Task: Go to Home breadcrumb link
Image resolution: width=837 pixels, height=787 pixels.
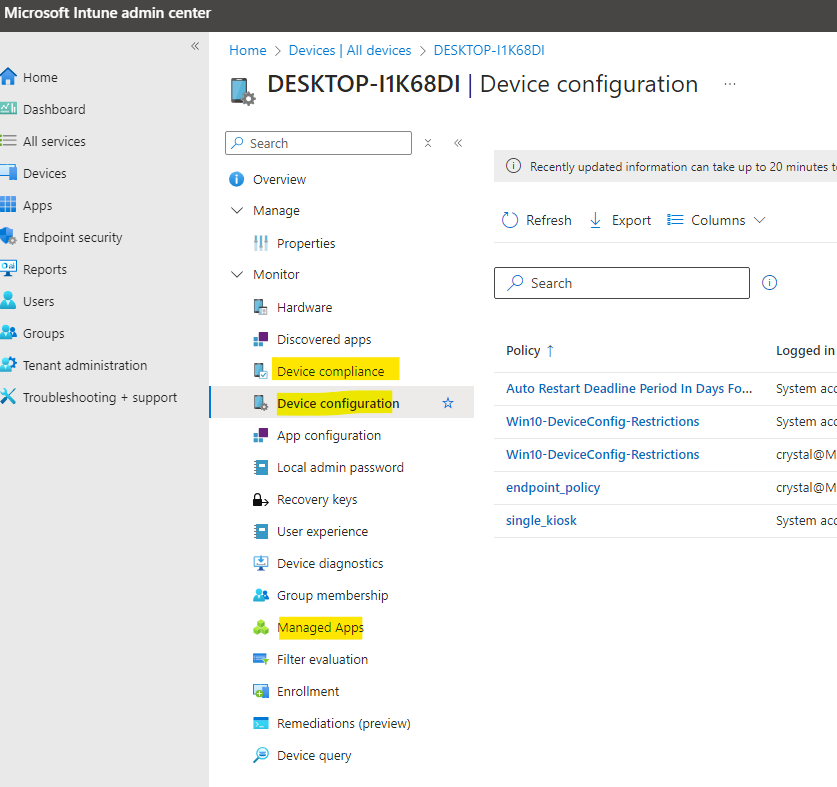Action: pos(248,50)
